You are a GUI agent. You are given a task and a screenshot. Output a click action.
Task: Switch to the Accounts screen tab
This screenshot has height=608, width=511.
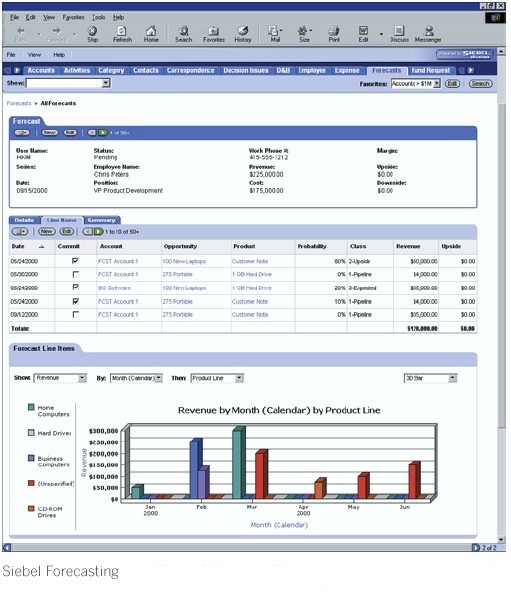click(41, 70)
